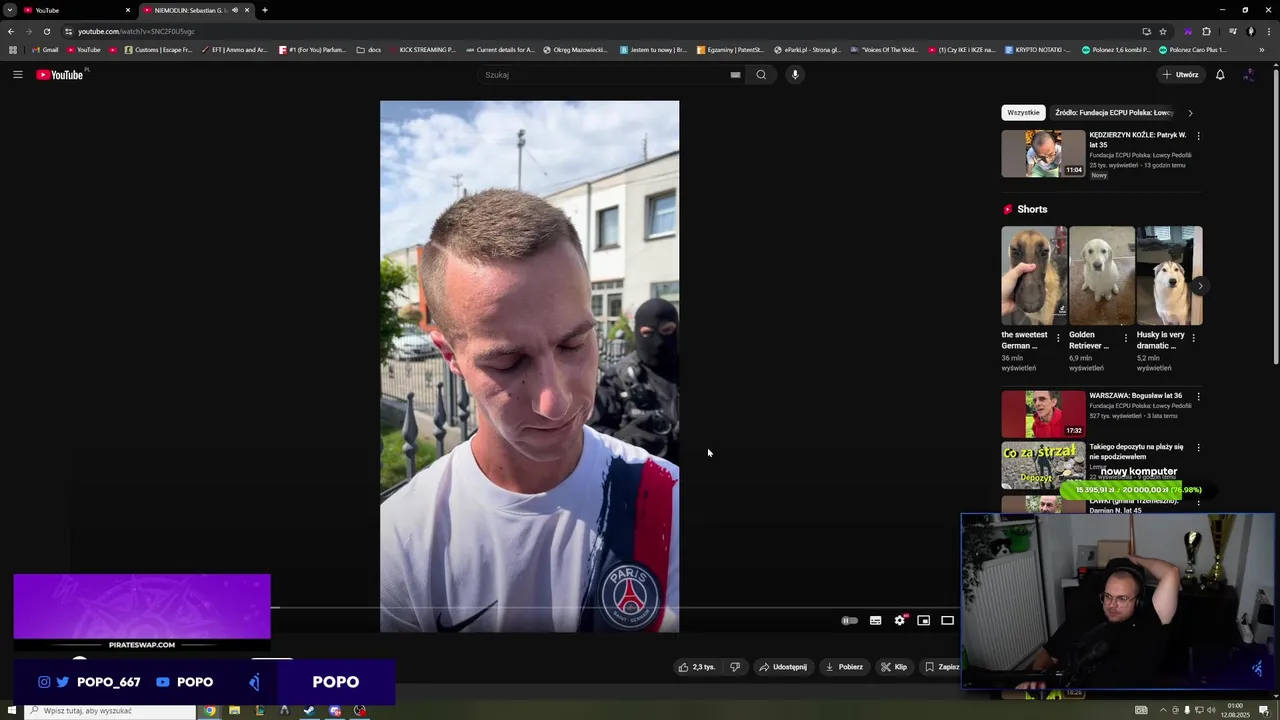Go back in the browser
Viewport: 1280px width, 720px height.
(11, 31)
